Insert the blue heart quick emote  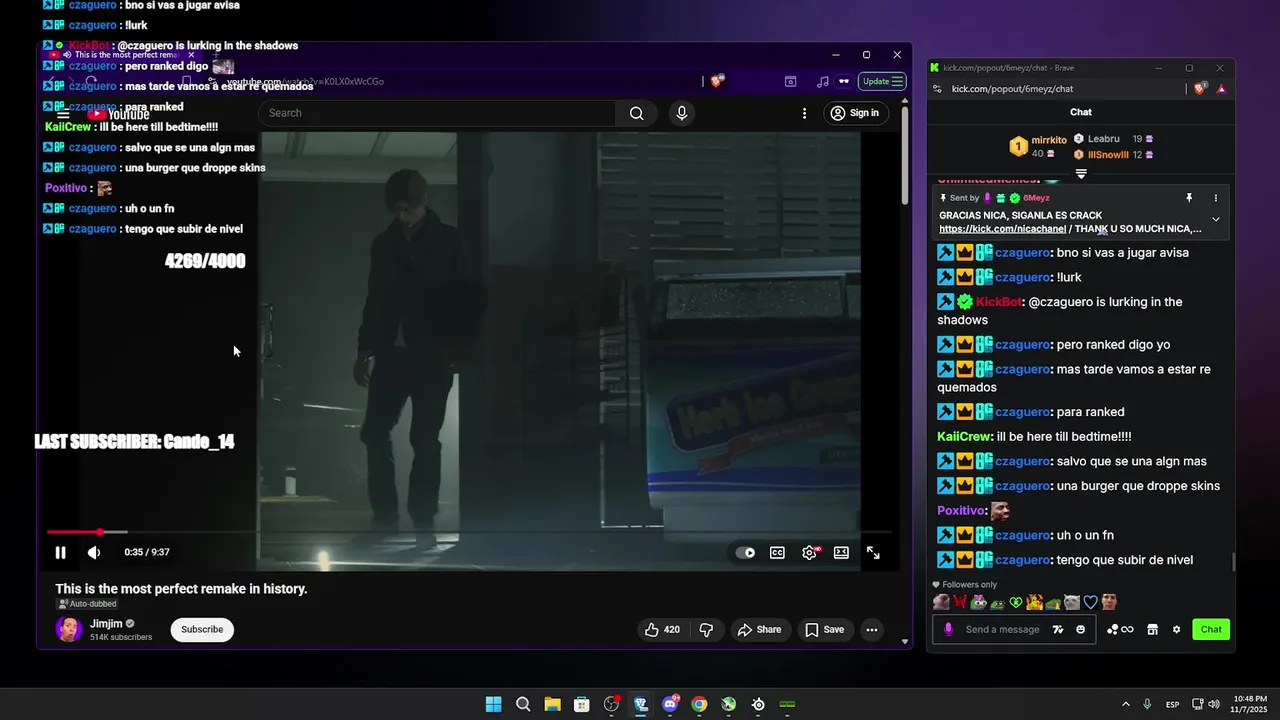click(x=1091, y=602)
